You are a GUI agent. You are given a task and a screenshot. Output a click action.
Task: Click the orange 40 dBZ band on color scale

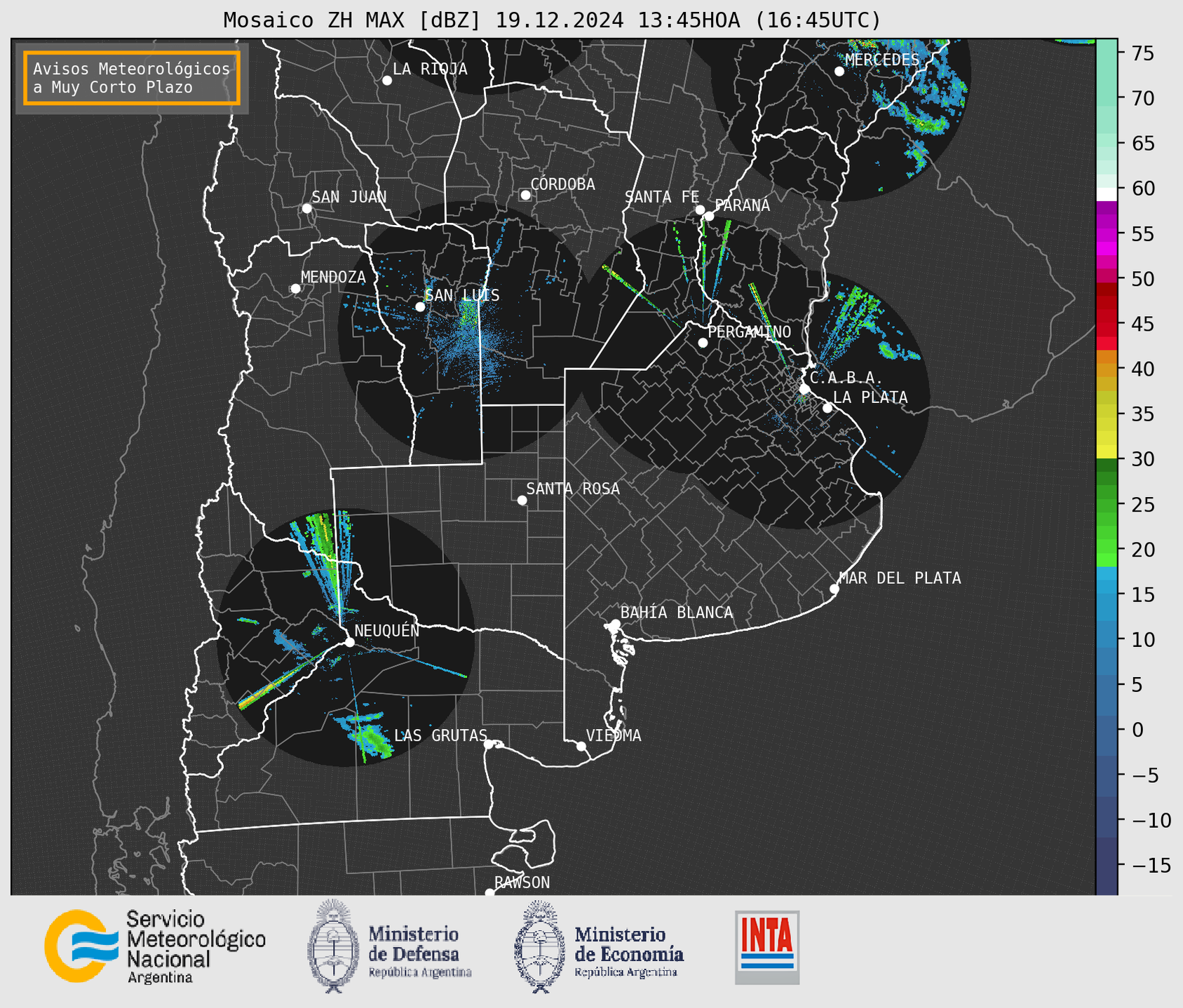click(1107, 369)
